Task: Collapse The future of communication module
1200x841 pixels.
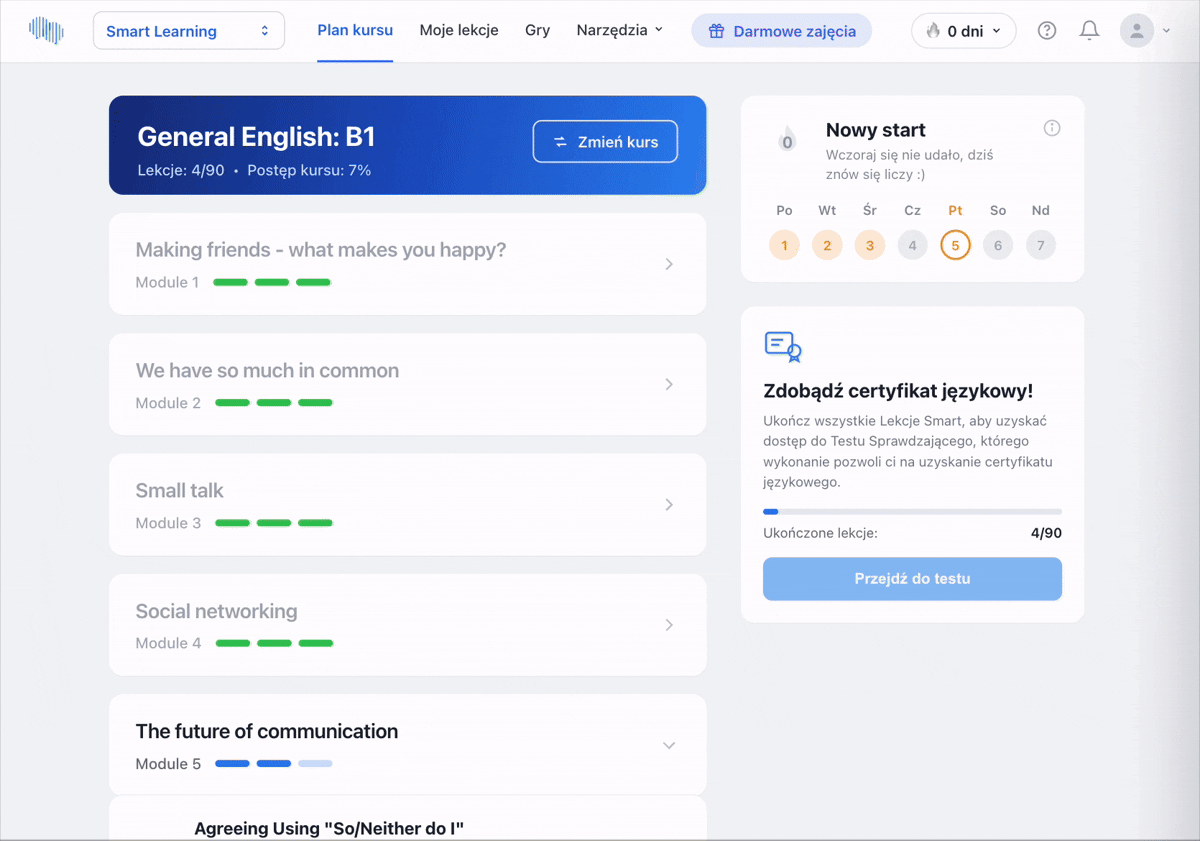Action: 669,745
